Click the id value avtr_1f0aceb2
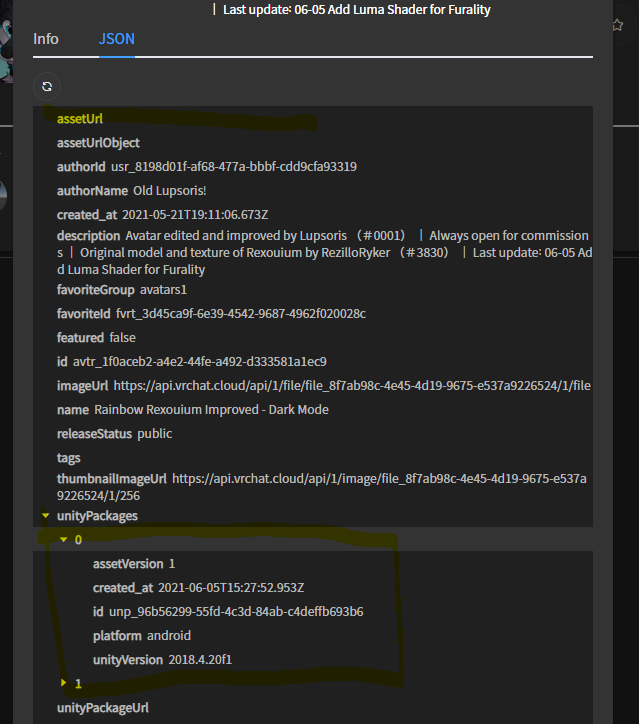639x724 pixels. pos(199,362)
